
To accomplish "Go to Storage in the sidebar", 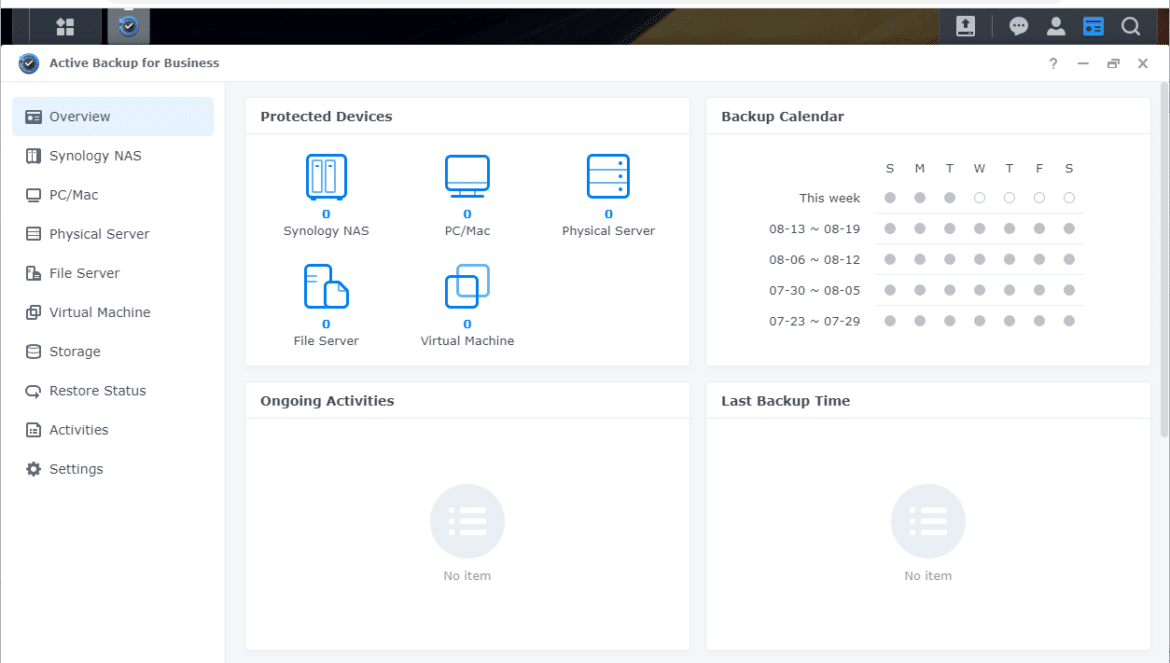I will tap(113, 351).
